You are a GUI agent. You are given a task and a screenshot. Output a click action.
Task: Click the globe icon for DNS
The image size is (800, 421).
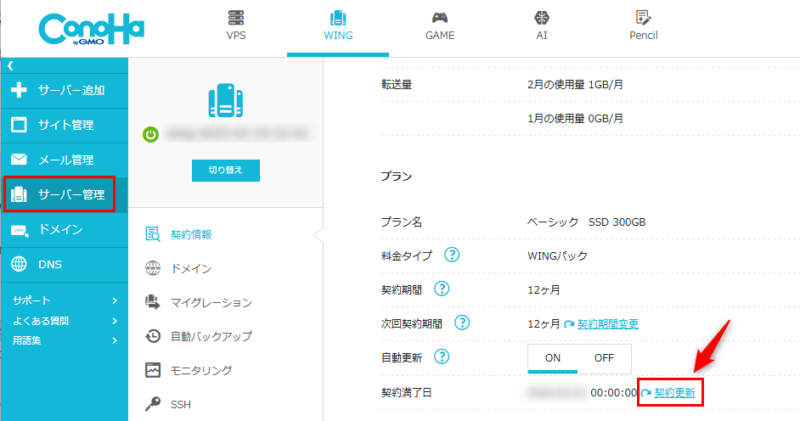coord(19,264)
